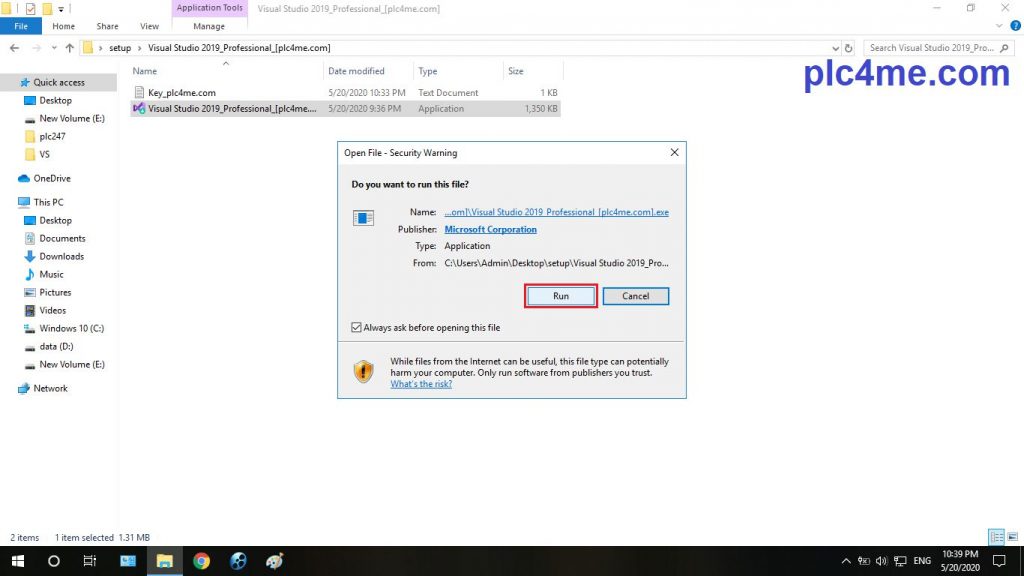Switch to large icons view toggle

click(1011, 537)
